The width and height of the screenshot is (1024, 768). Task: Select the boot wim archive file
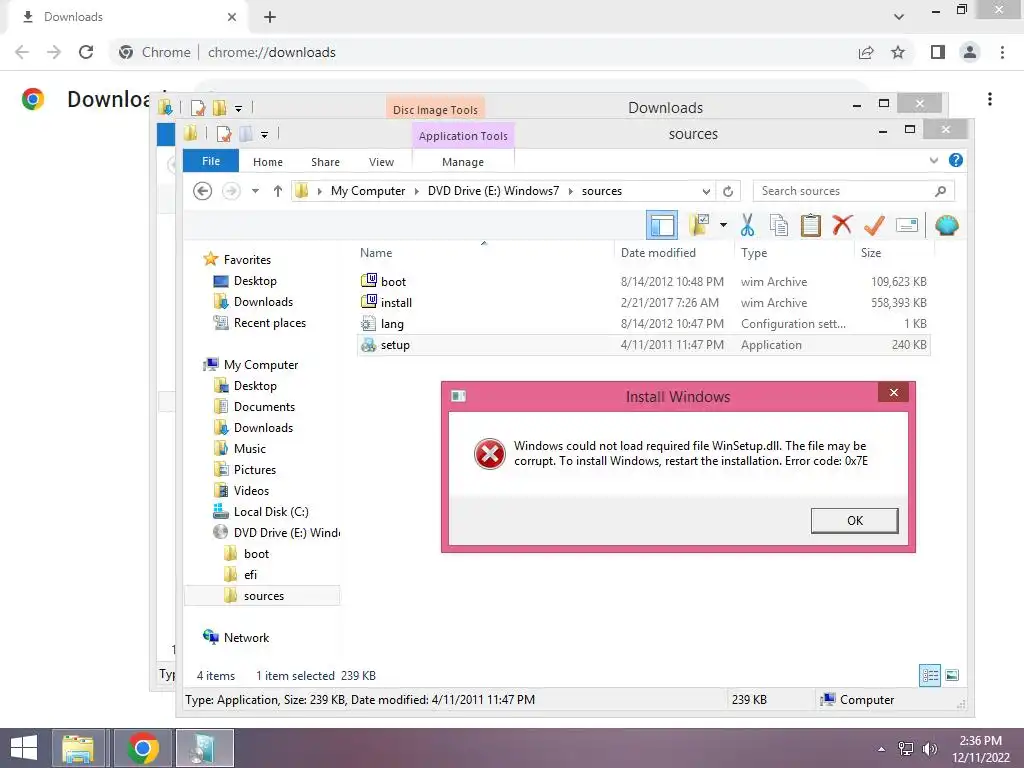click(x=393, y=281)
